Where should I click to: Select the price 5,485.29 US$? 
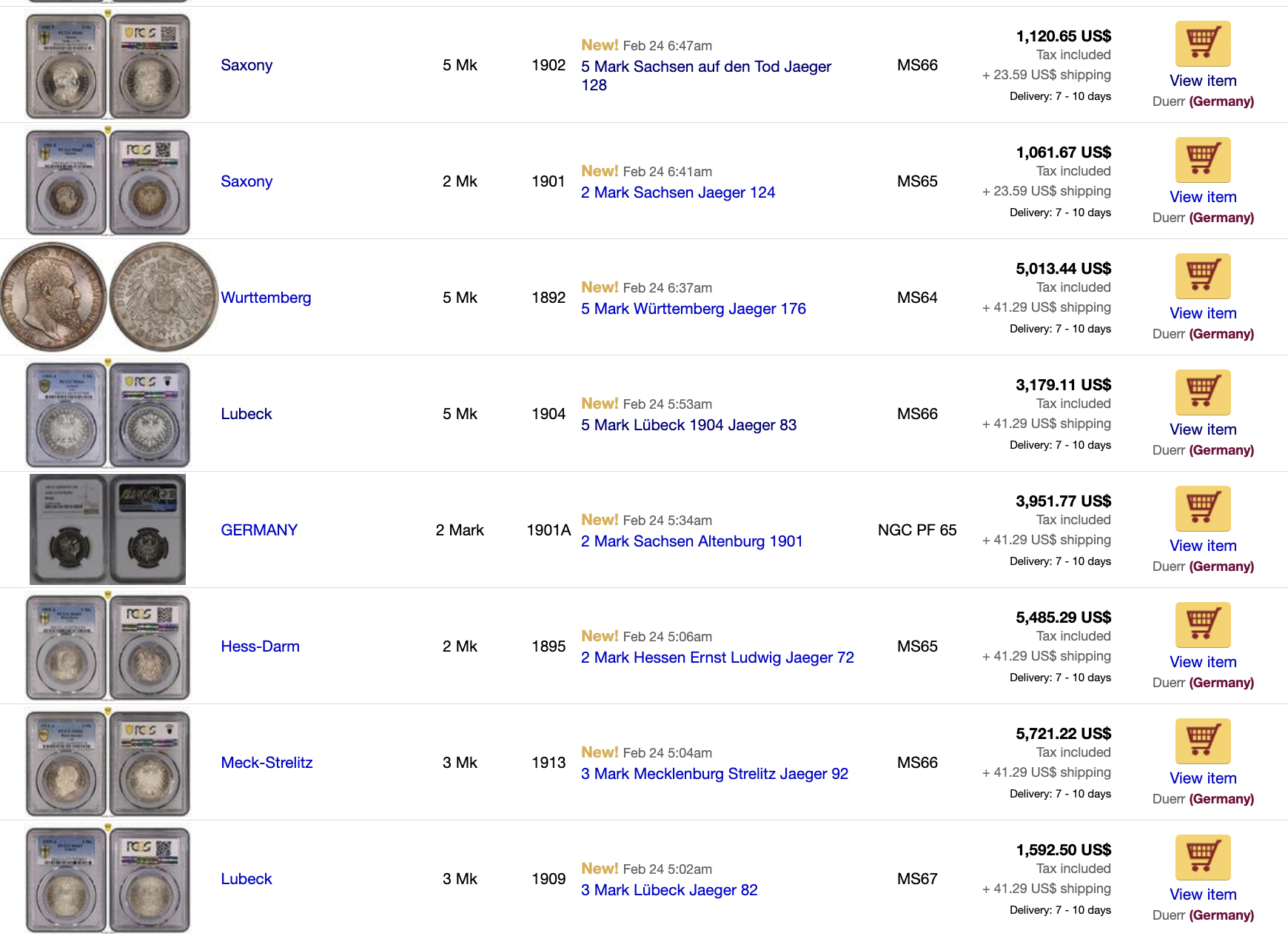click(1064, 618)
